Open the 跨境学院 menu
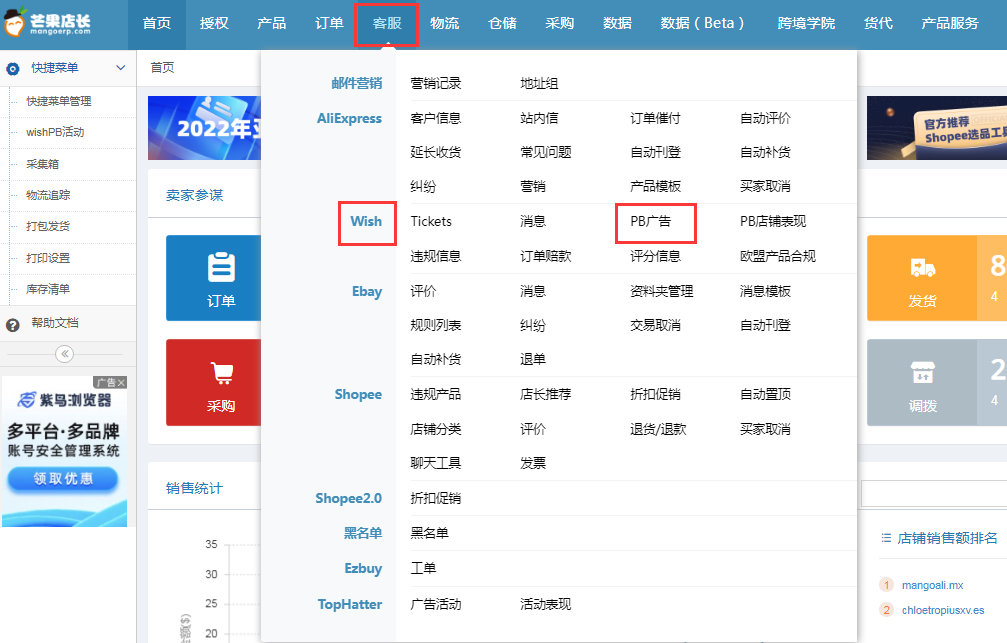The height and width of the screenshot is (643, 1007). [806, 23]
